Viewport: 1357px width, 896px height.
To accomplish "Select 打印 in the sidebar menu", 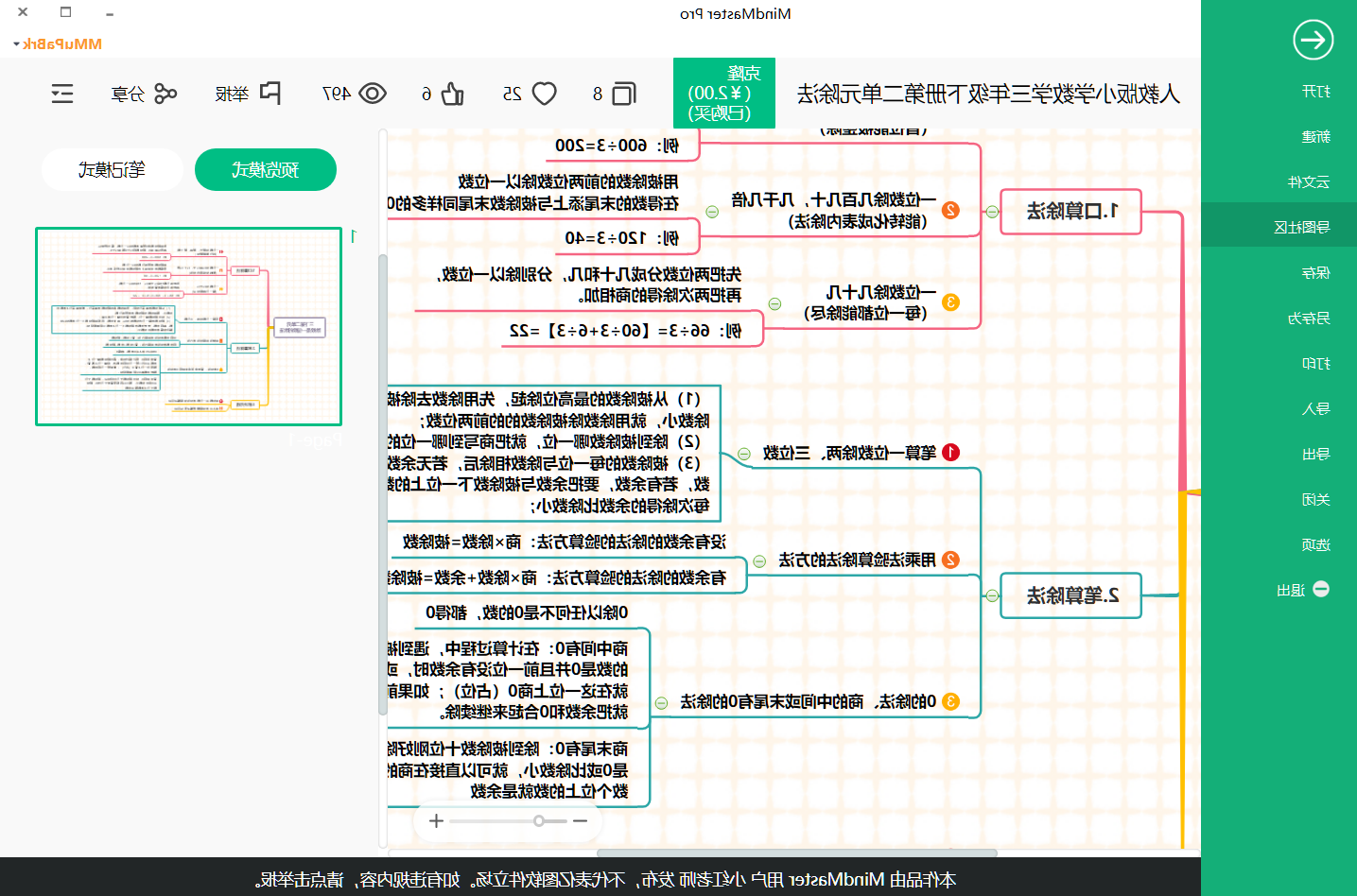I will (x=1316, y=363).
